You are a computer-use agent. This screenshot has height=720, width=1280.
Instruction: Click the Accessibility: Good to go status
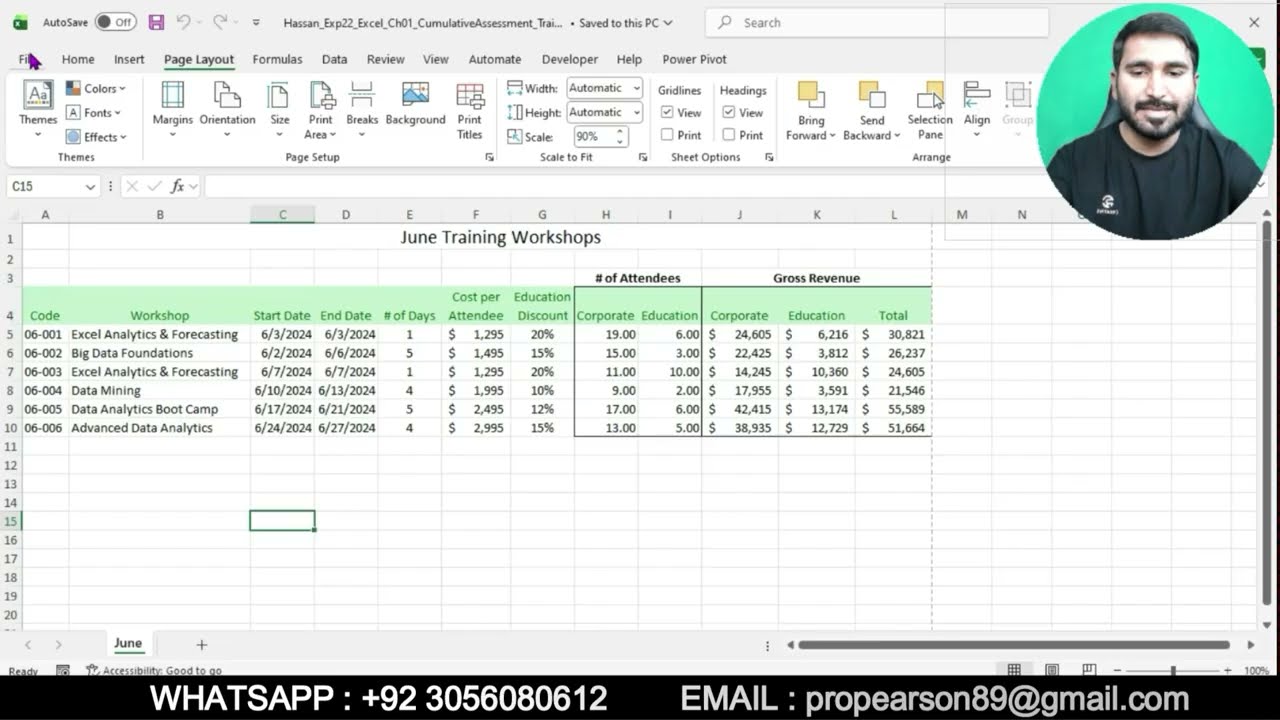pyautogui.click(x=154, y=671)
